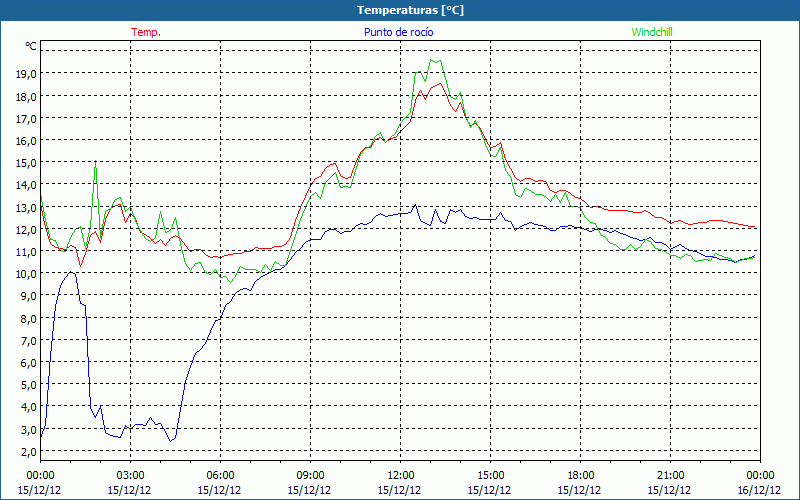Click the 10,0 value on the y-axis
The width and height of the screenshot is (800, 500).
point(26,274)
